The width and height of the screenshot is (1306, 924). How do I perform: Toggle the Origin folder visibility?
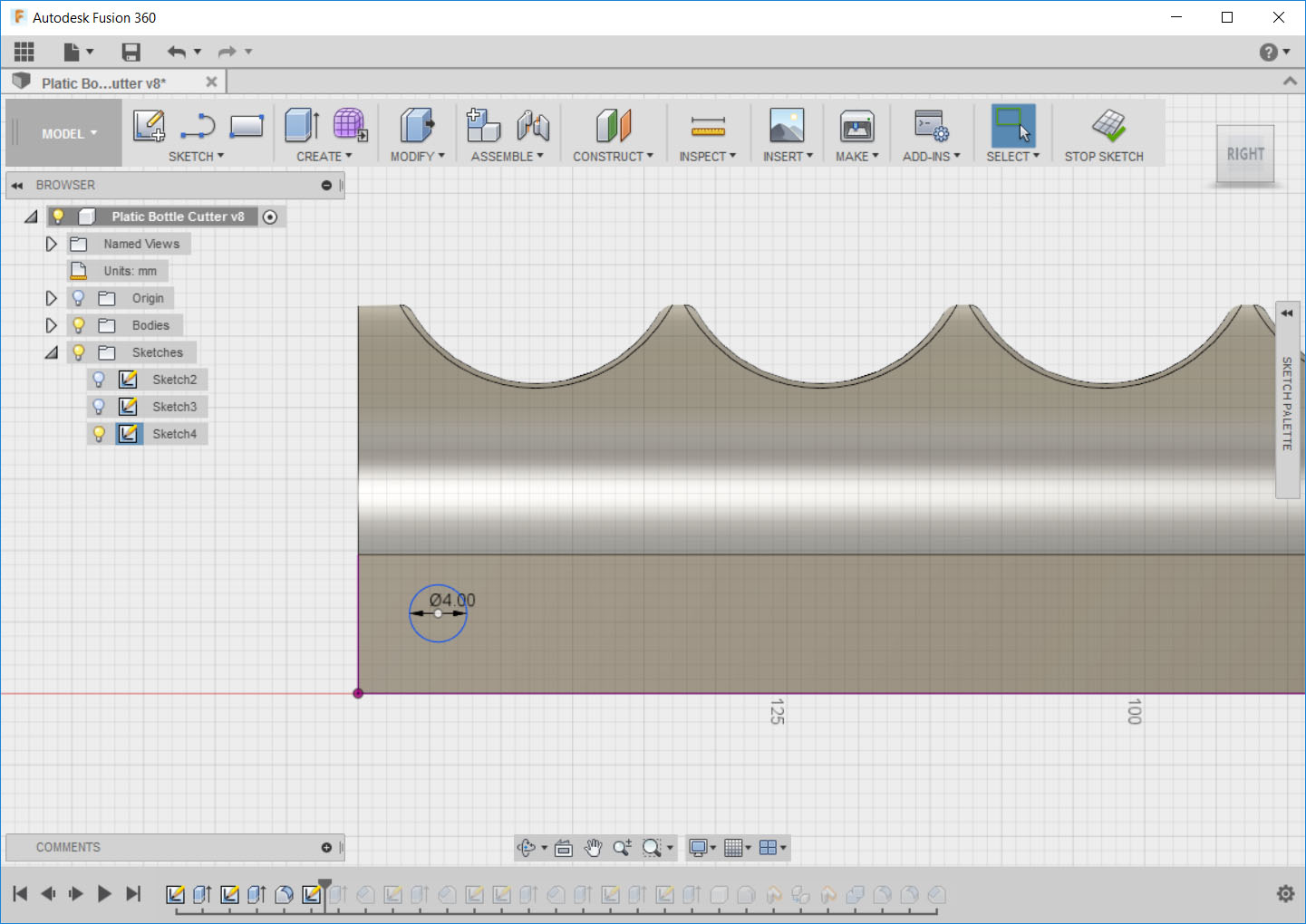tap(78, 297)
